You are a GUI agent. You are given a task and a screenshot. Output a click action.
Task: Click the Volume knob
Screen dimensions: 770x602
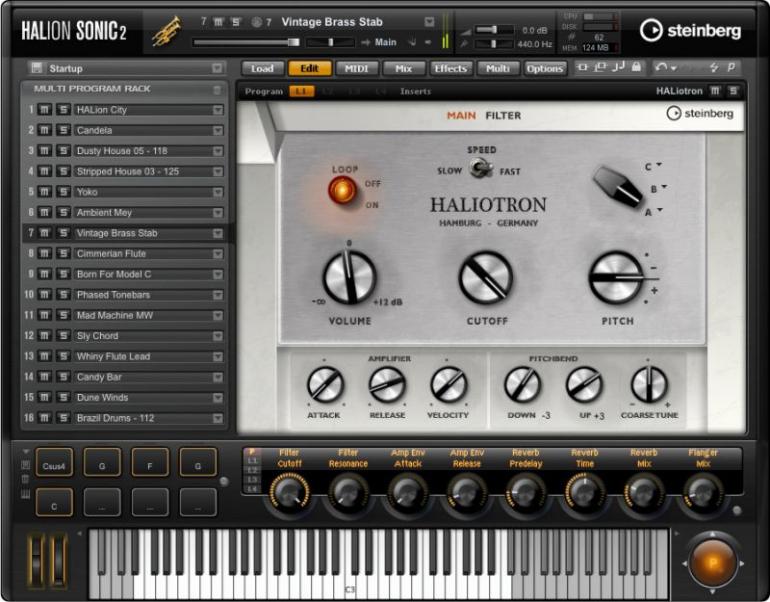pos(349,277)
